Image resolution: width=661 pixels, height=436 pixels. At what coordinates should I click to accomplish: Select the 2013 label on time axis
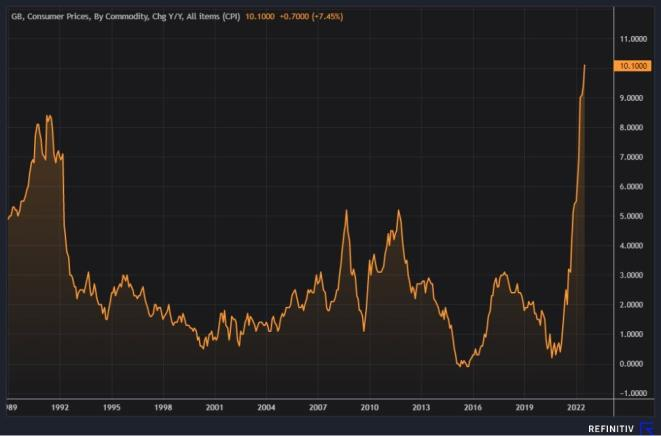point(421,408)
